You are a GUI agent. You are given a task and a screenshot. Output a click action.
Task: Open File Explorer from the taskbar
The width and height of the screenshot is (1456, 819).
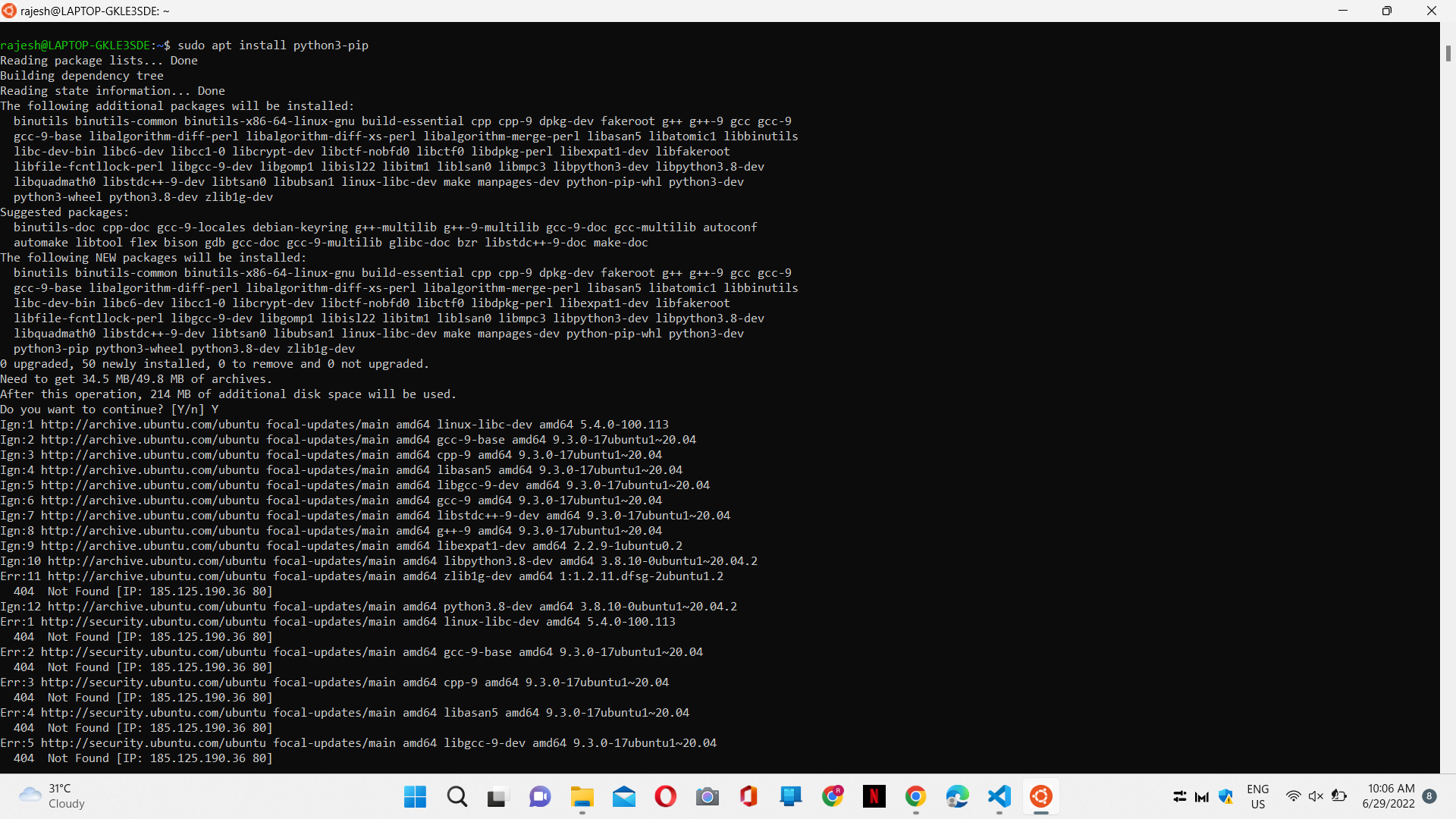click(582, 796)
